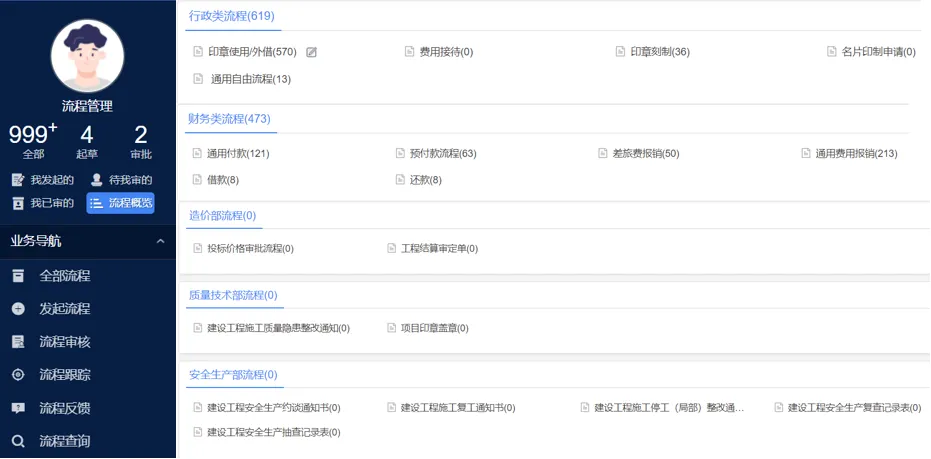
Task: Click the 流程反馈 chat icon
Action: click(x=18, y=408)
